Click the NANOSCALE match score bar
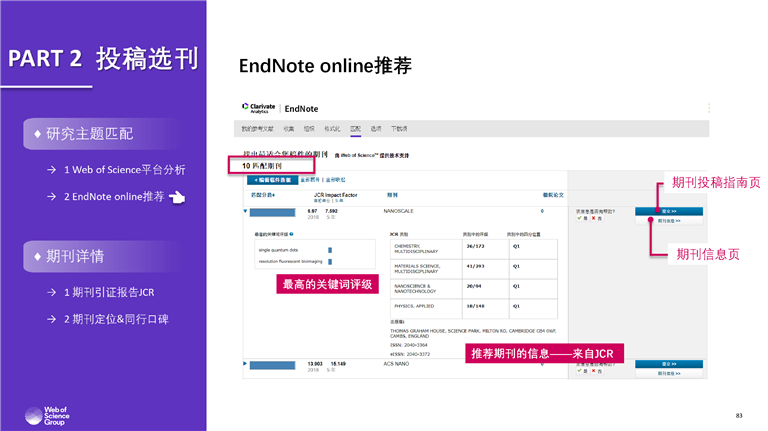This screenshot has height=431, width=768. [x=272, y=213]
